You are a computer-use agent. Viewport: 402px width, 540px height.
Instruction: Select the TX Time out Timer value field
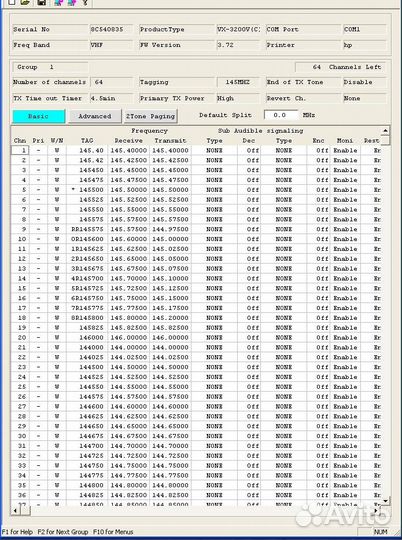[111, 98]
